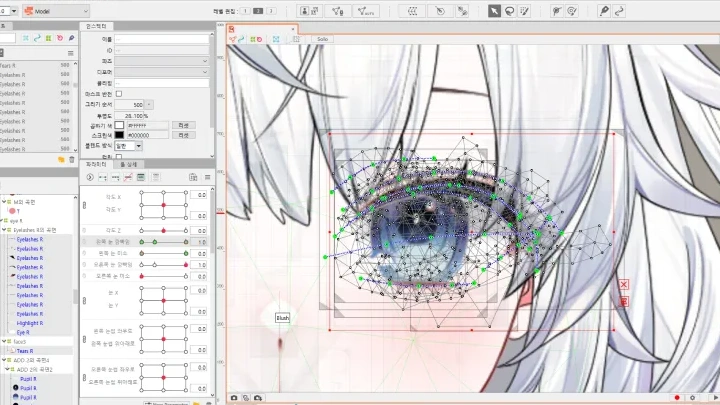Select Highlight R in the parts tree
This screenshot has height=405, width=720.
click(x=30, y=323)
